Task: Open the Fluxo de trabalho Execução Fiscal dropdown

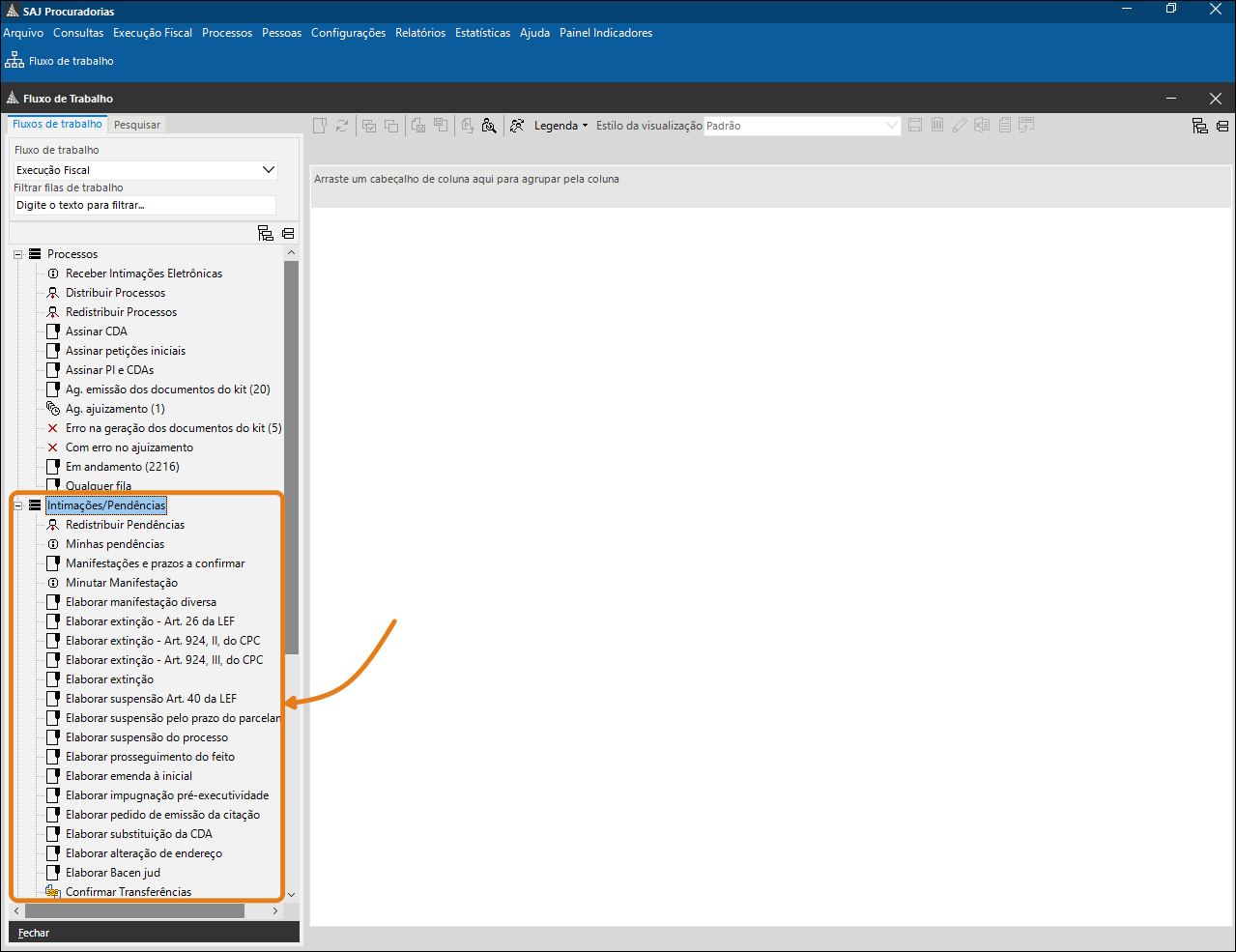Action: tap(268, 170)
